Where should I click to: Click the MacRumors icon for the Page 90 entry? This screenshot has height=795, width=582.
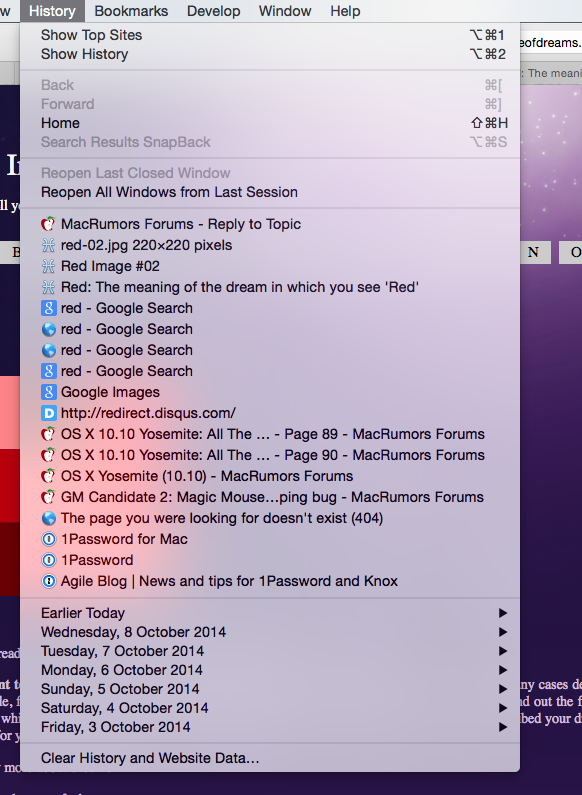[x=48, y=455]
